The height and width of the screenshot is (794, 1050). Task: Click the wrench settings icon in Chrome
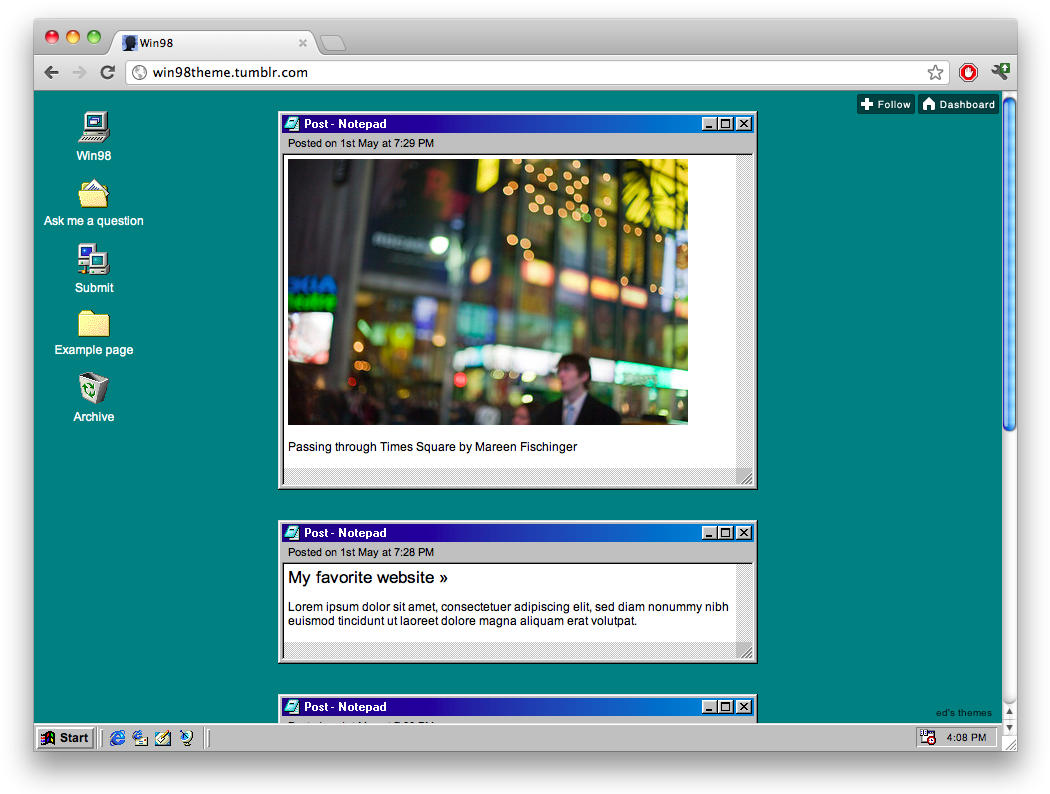(999, 72)
